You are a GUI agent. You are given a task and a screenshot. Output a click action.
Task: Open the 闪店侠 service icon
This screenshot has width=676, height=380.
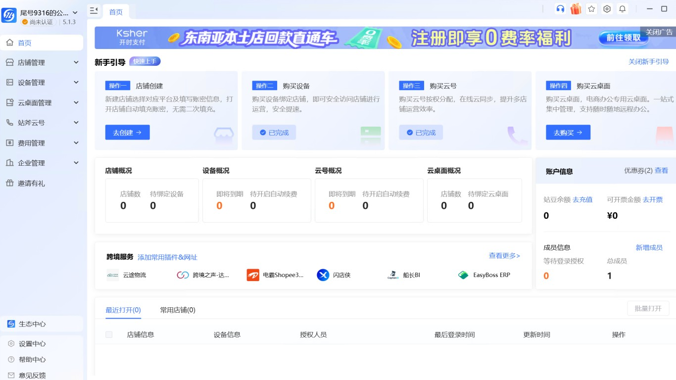click(x=323, y=275)
